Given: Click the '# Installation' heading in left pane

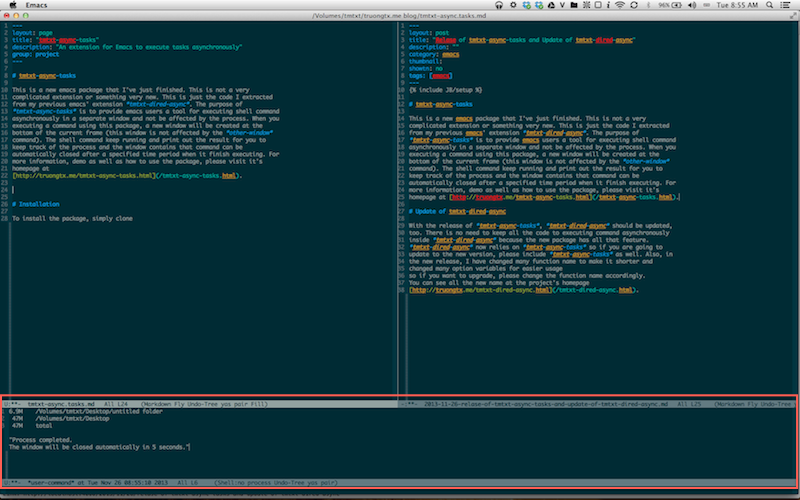Looking at the screenshot, I should [x=37, y=203].
